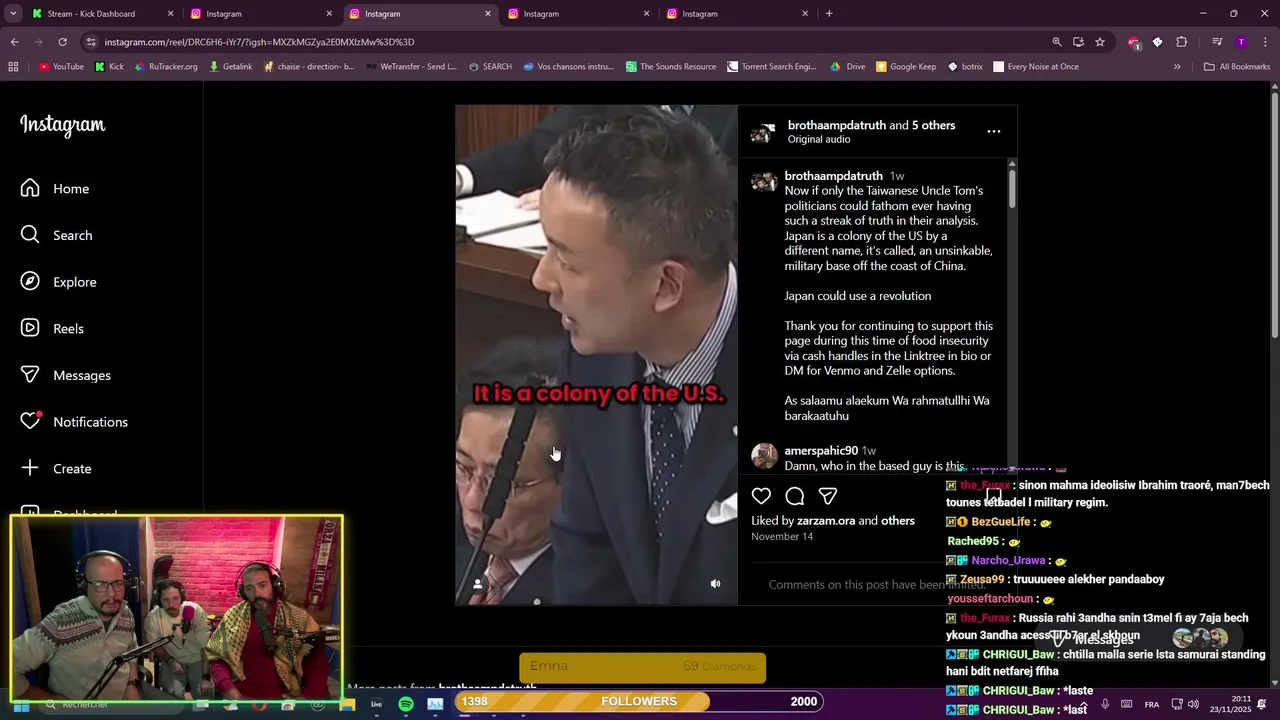1280x720 pixels.
Task: Open the Getalink bookmark
Action: point(231,67)
